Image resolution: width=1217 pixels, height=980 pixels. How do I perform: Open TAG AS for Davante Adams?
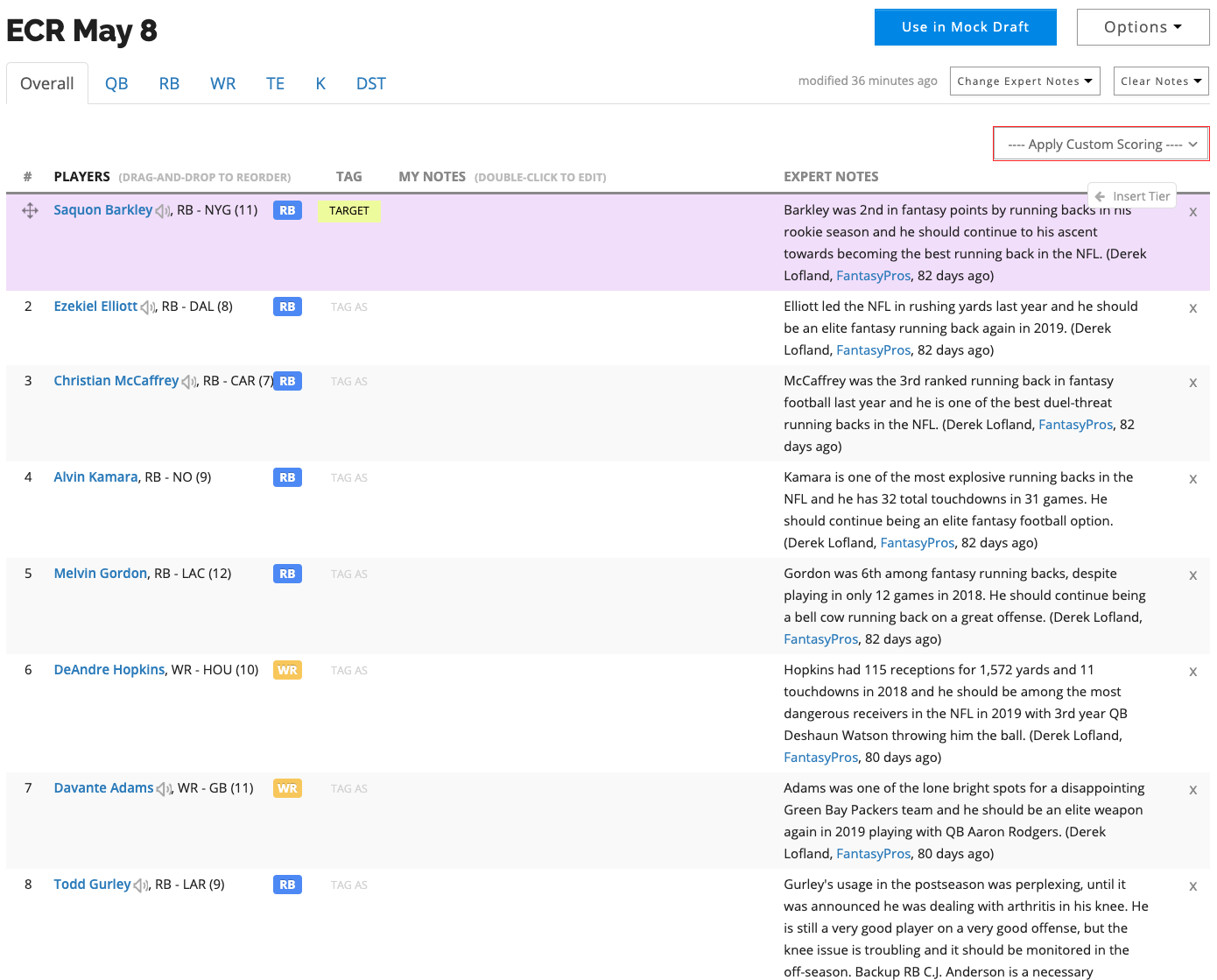tap(349, 789)
